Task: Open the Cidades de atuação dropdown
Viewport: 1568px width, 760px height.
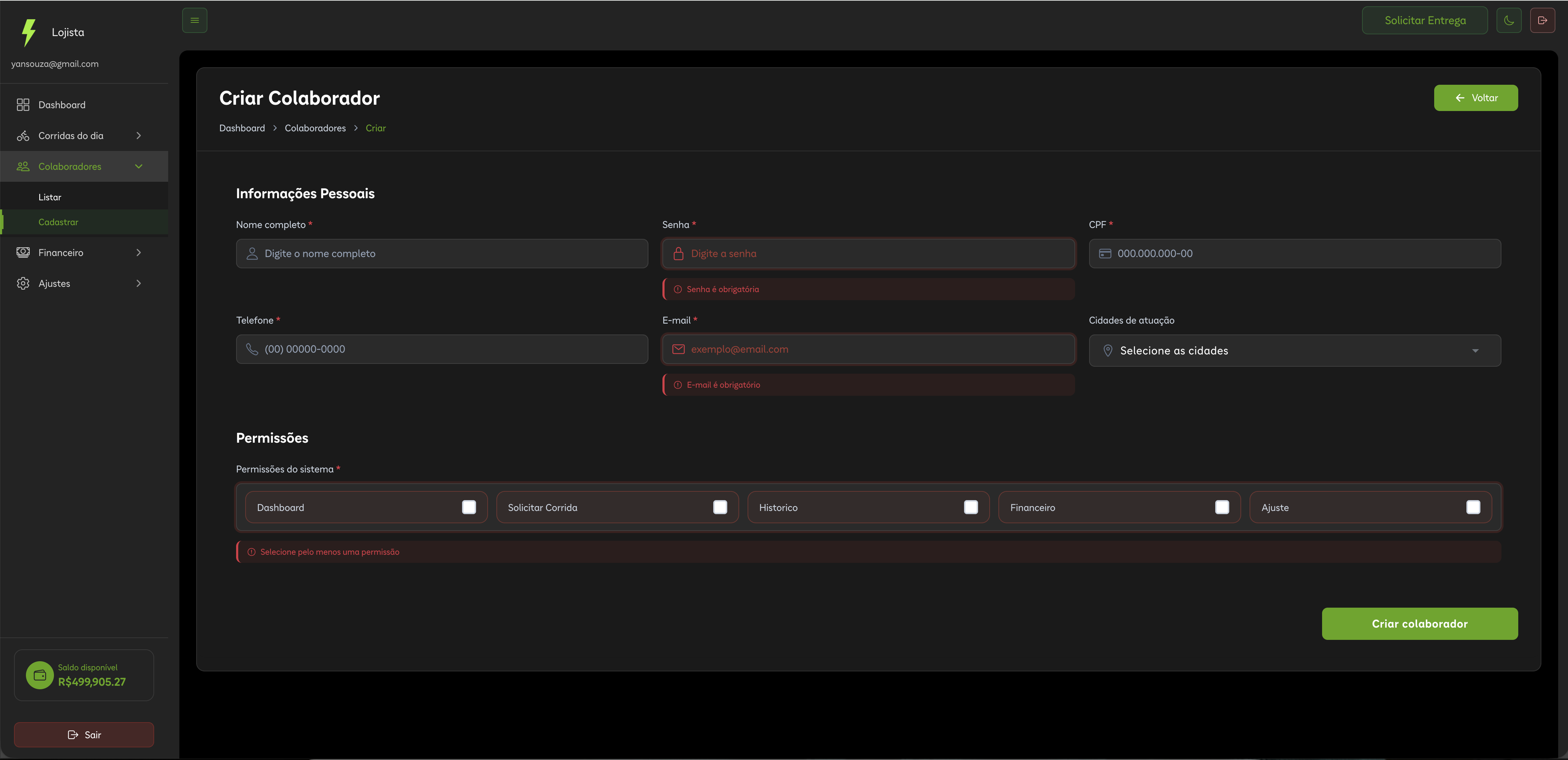Action: [1294, 351]
